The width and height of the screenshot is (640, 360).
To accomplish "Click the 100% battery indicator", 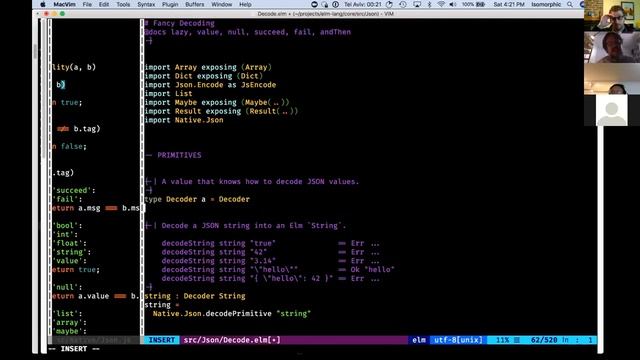I will [x=473, y=4].
